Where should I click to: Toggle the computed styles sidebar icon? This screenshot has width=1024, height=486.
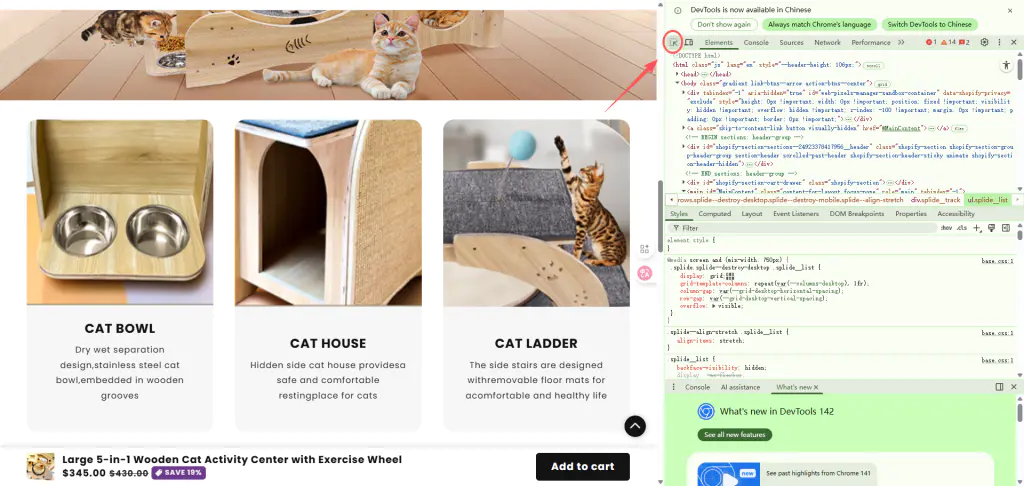1006,228
